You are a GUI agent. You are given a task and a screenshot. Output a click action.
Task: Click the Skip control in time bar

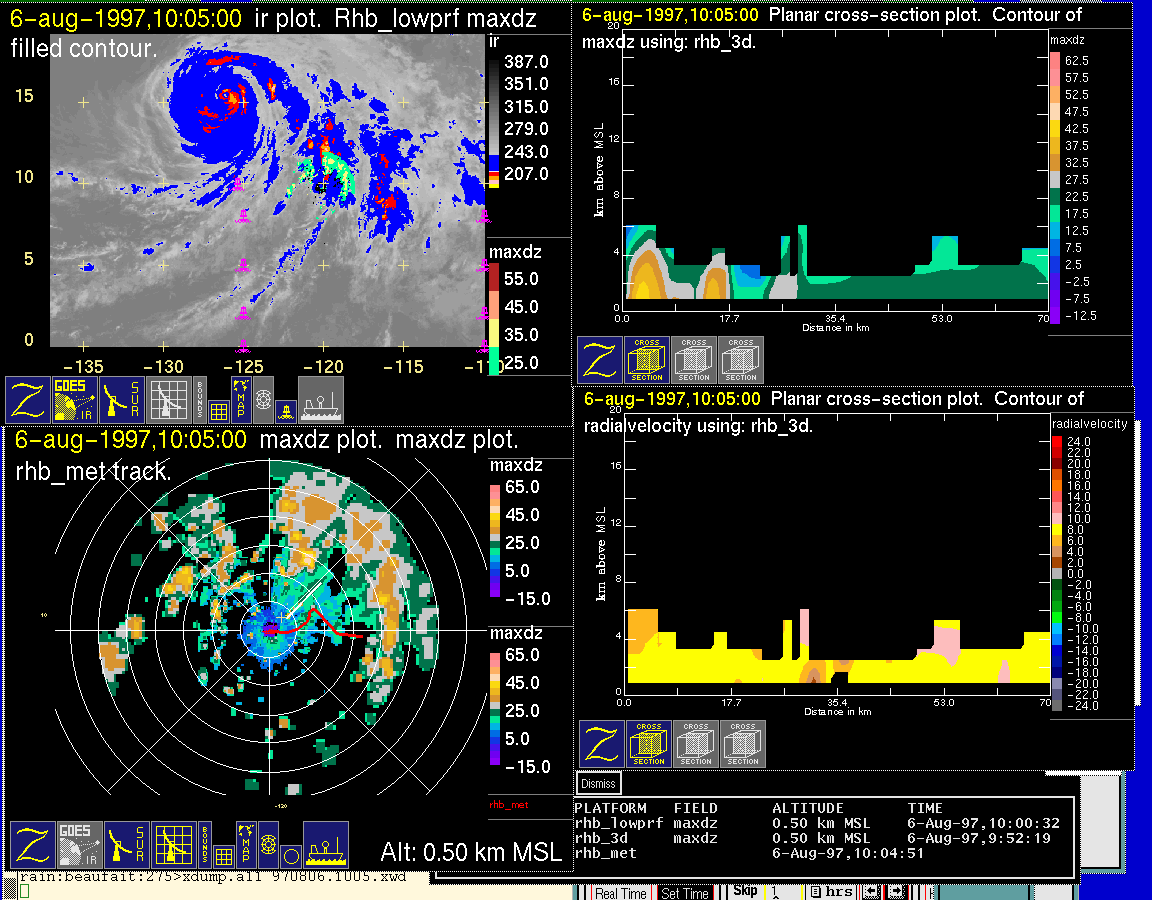[x=746, y=891]
